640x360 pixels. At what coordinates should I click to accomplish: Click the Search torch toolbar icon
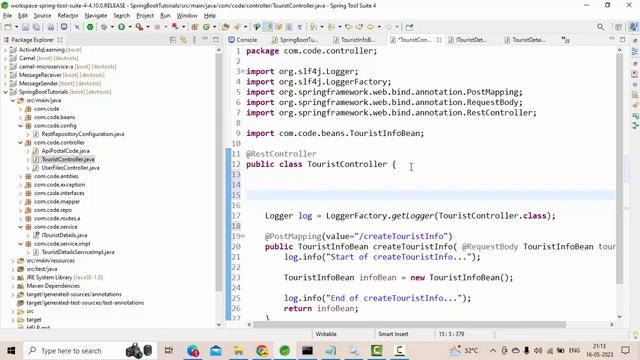point(237,27)
